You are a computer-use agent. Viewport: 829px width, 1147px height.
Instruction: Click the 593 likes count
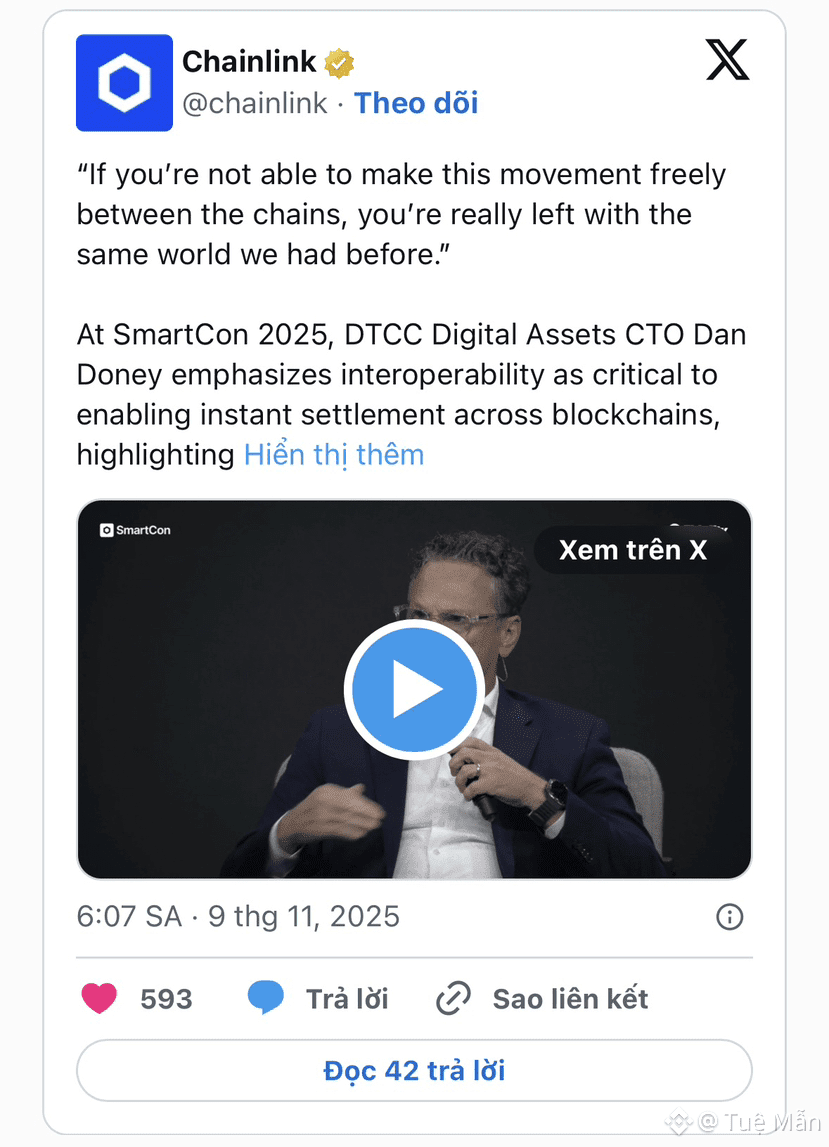[x=166, y=998]
